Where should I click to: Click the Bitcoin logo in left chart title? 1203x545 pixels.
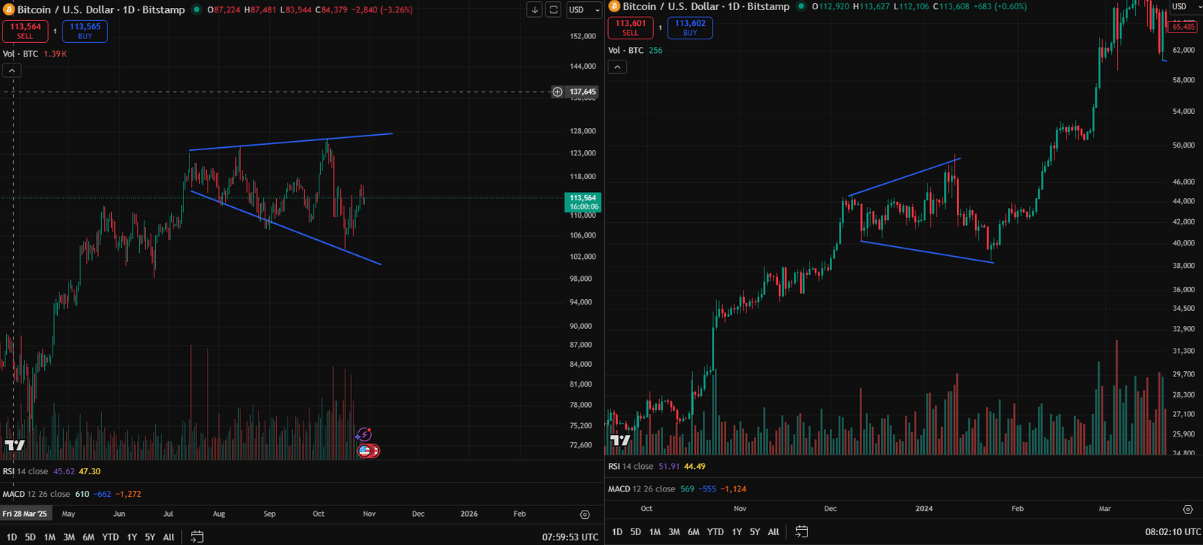coord(9,8)
